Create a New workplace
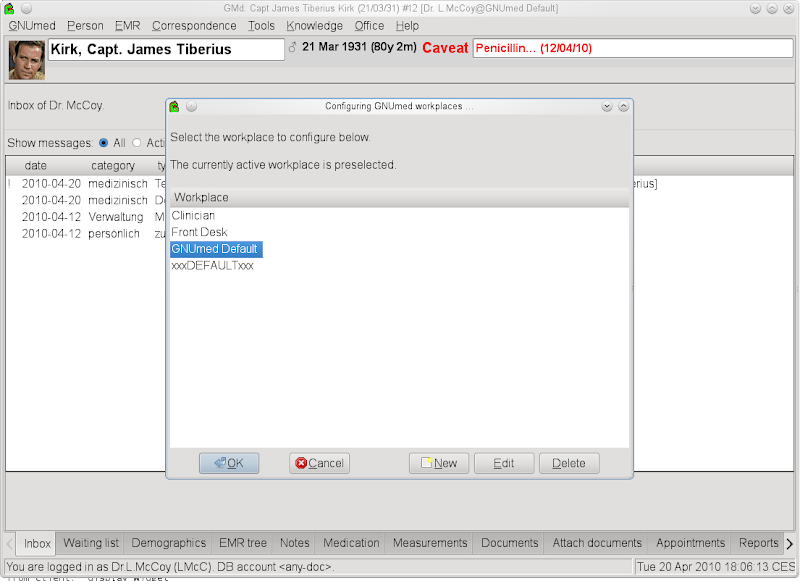This screenshot has width=800, height=581. tap(439, 463)
